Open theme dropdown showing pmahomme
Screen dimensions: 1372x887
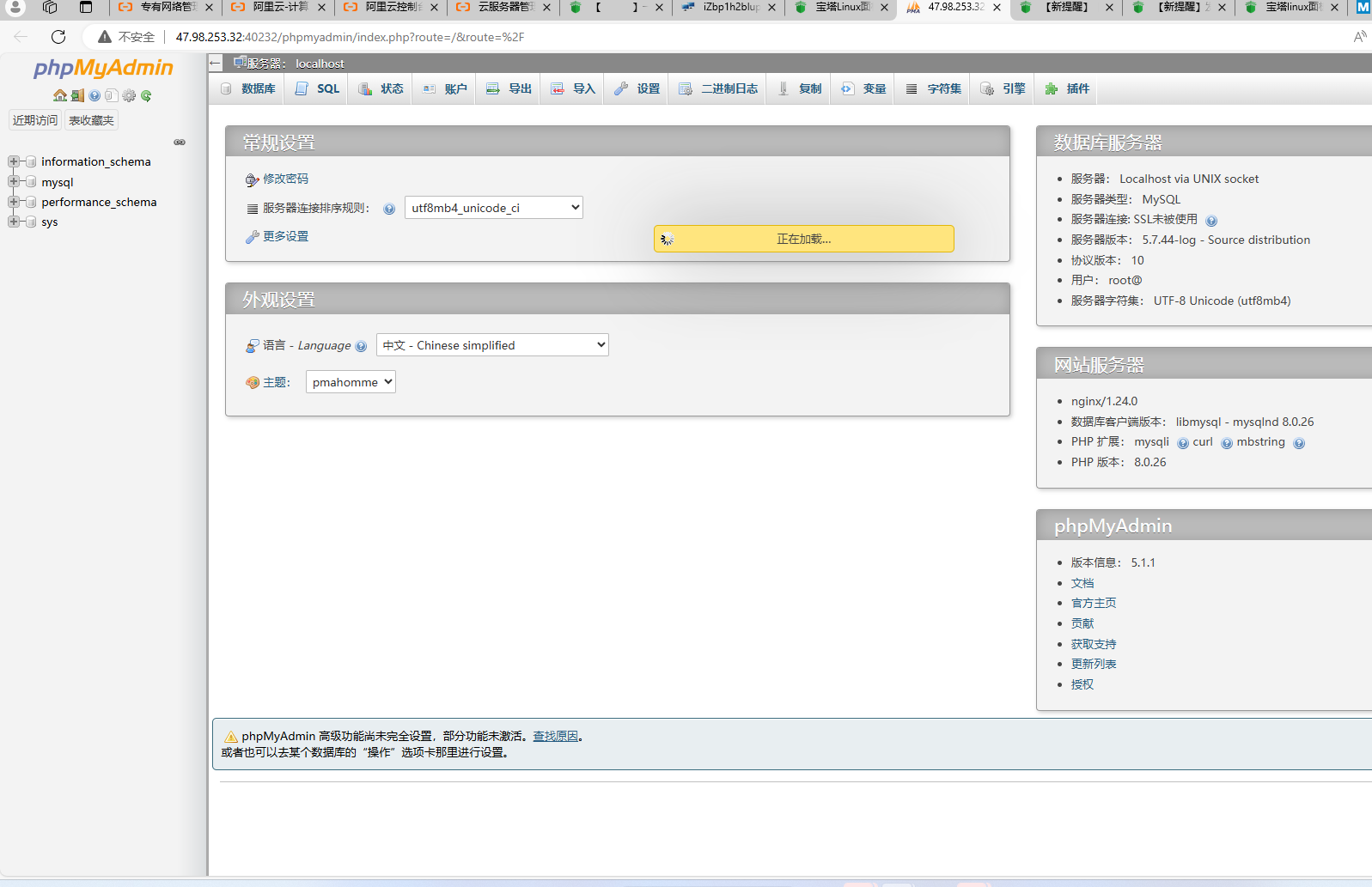pos(351,382)
